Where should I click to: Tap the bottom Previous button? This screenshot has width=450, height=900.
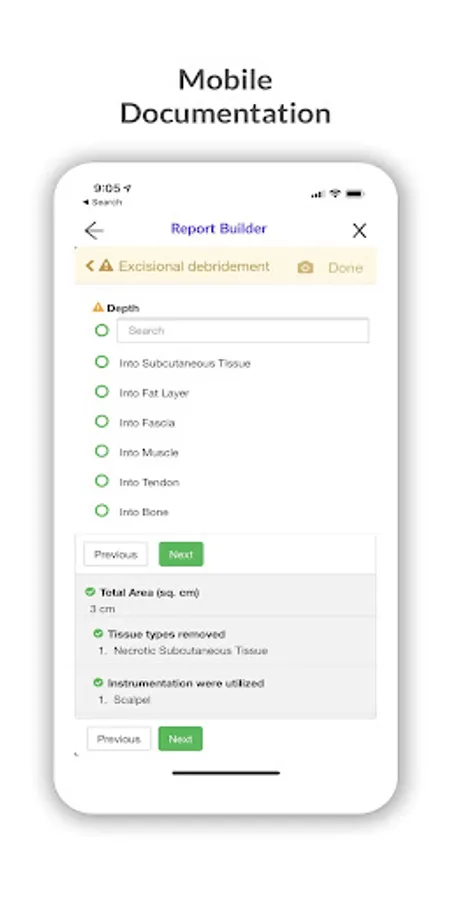tap(119, 739)
